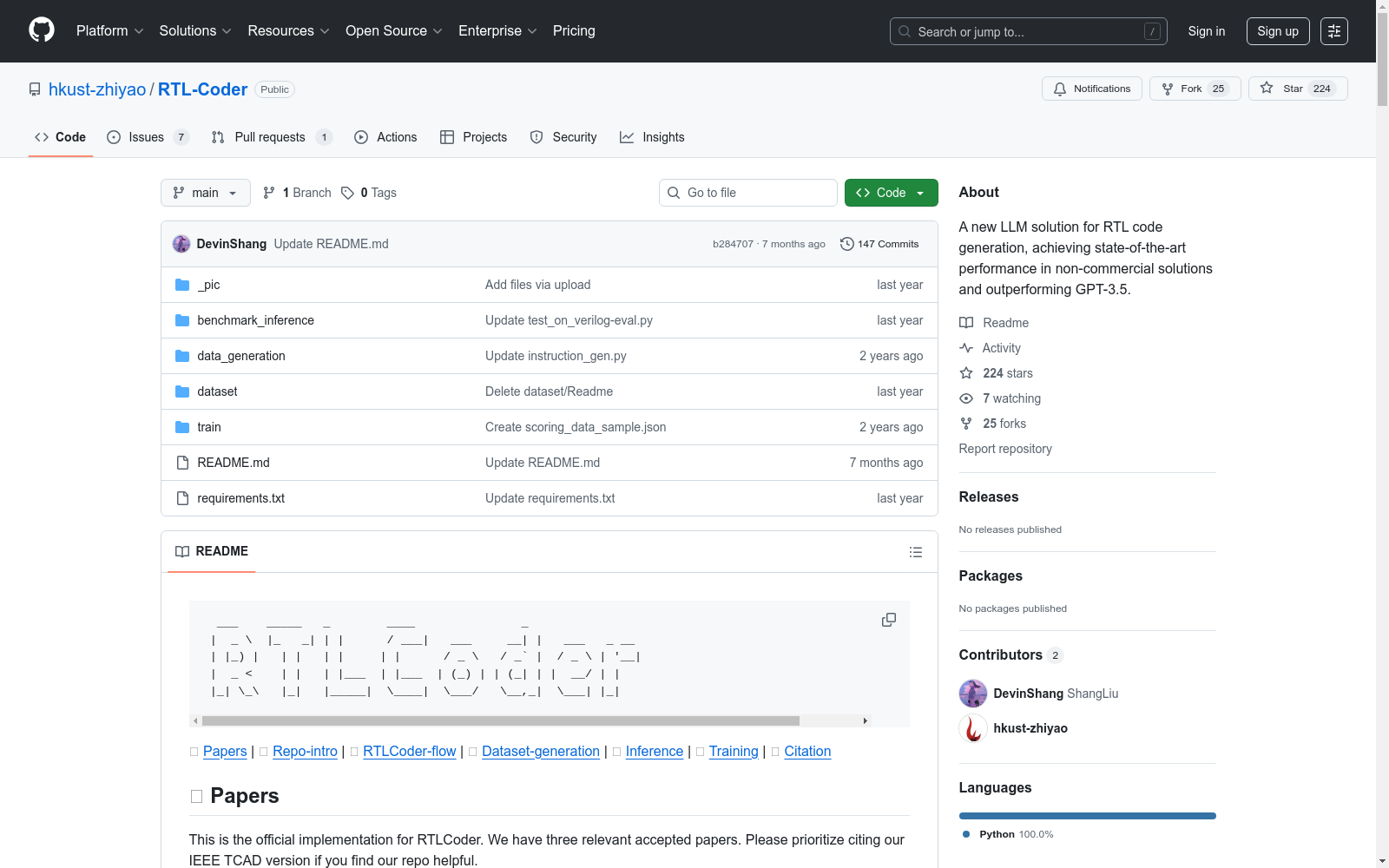Open hkust-zhiyao contributor avatar
Screen dimensions: 1389x868
pyautogui.click(x=973, y=728)
